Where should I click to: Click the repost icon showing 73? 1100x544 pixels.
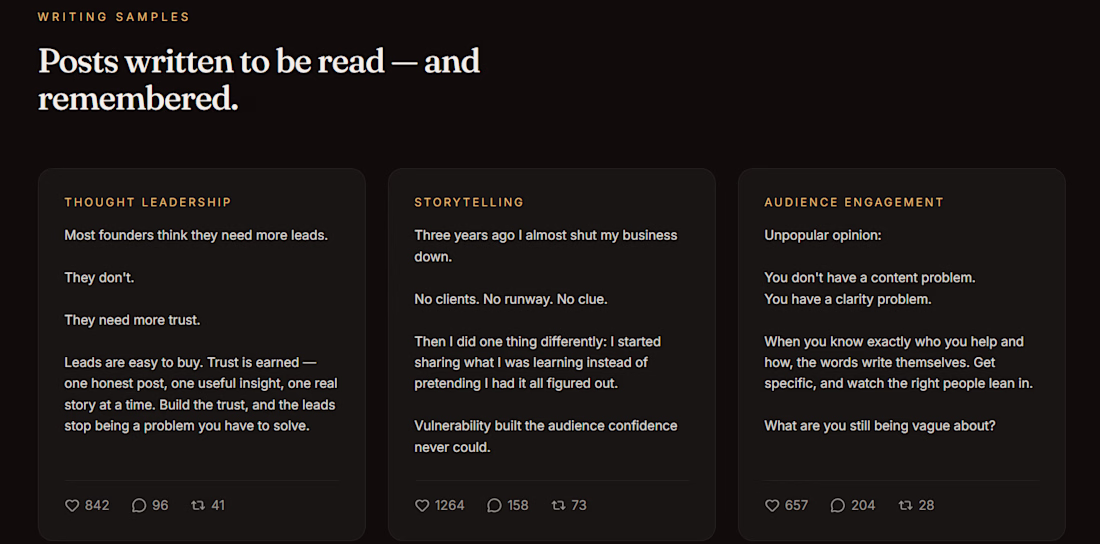point(558,505)
